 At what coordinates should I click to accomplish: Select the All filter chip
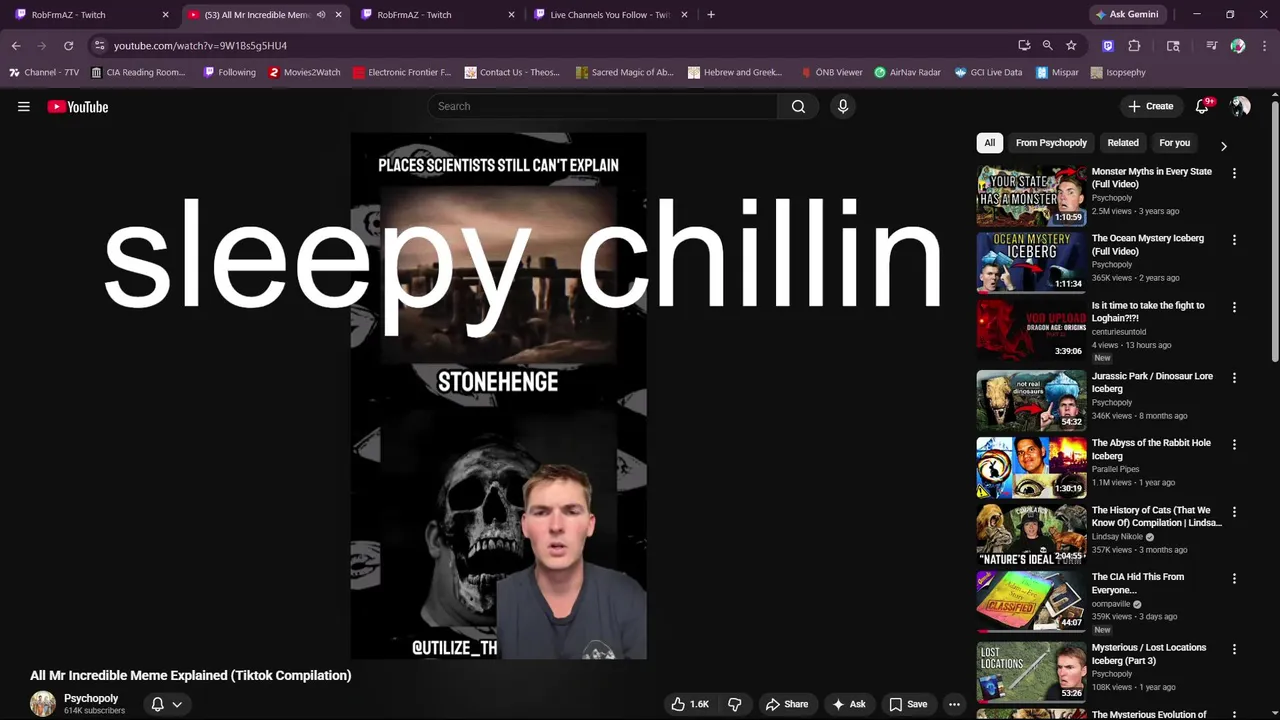point(990,143)
